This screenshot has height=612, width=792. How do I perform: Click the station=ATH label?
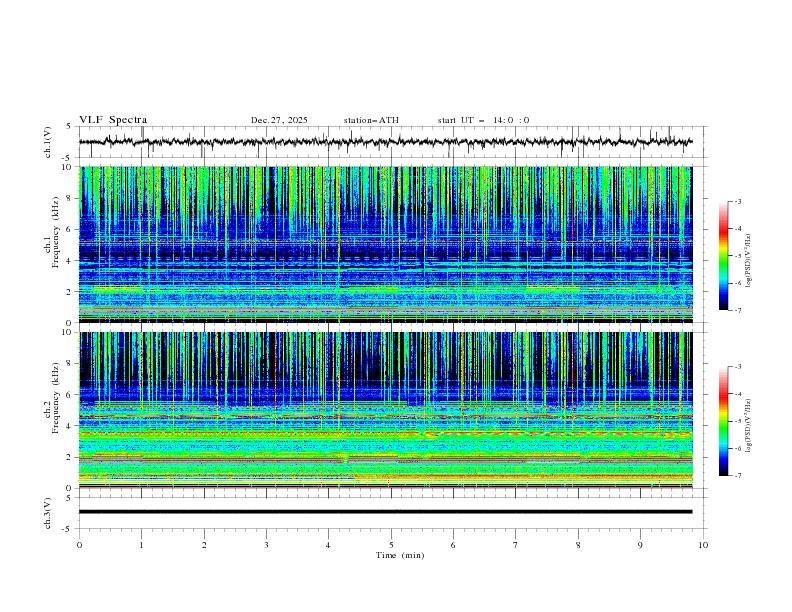pos(371,120)
